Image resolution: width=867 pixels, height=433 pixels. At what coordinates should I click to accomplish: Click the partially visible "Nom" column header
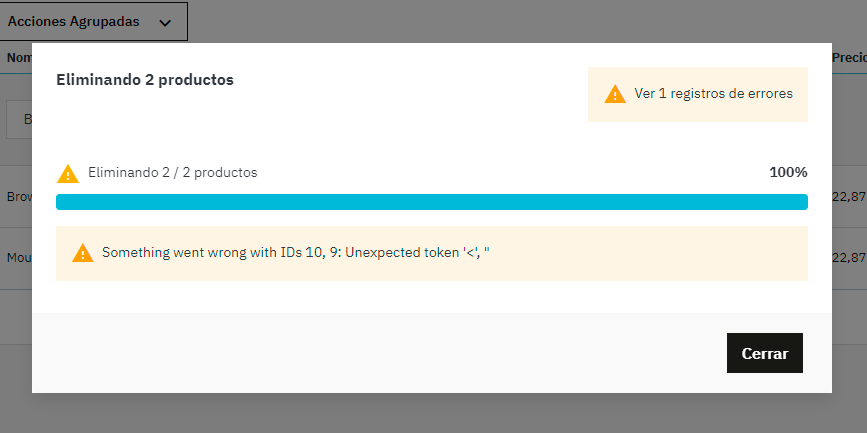[19, 58]
